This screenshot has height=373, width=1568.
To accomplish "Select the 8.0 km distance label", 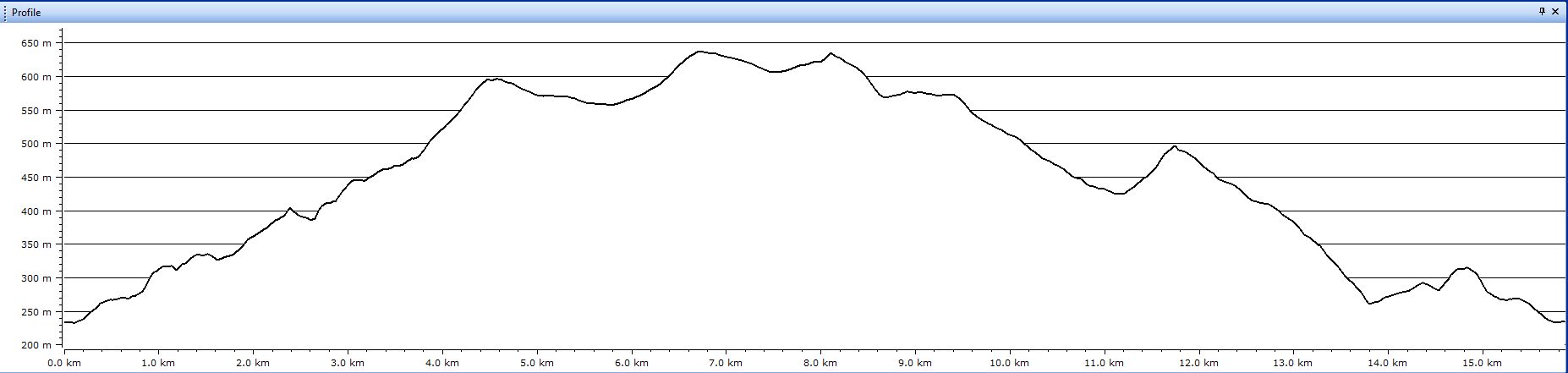I will click(x=820, y=363).
